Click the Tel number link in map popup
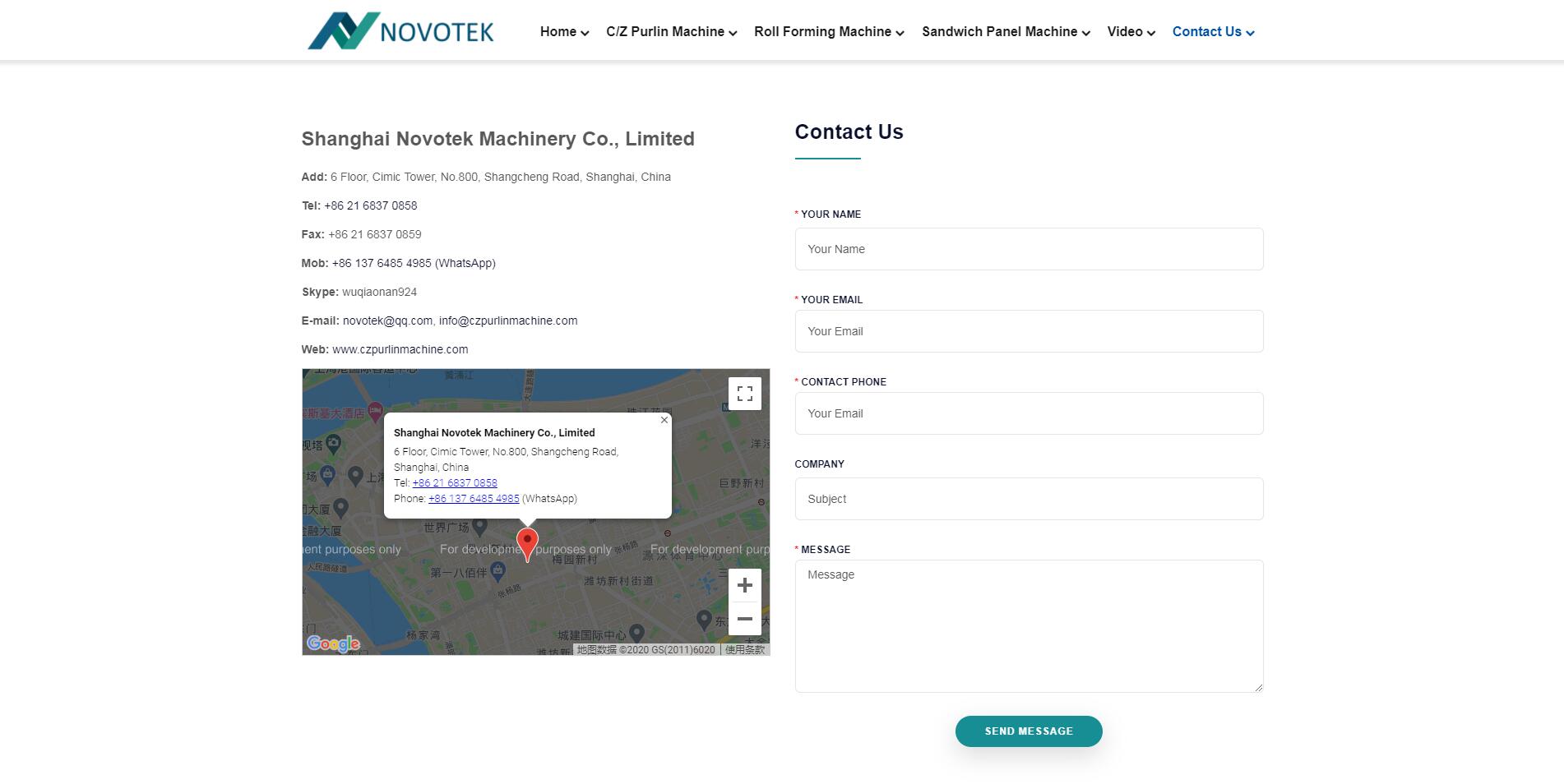The image size is (1564, 784). (455, 483)
